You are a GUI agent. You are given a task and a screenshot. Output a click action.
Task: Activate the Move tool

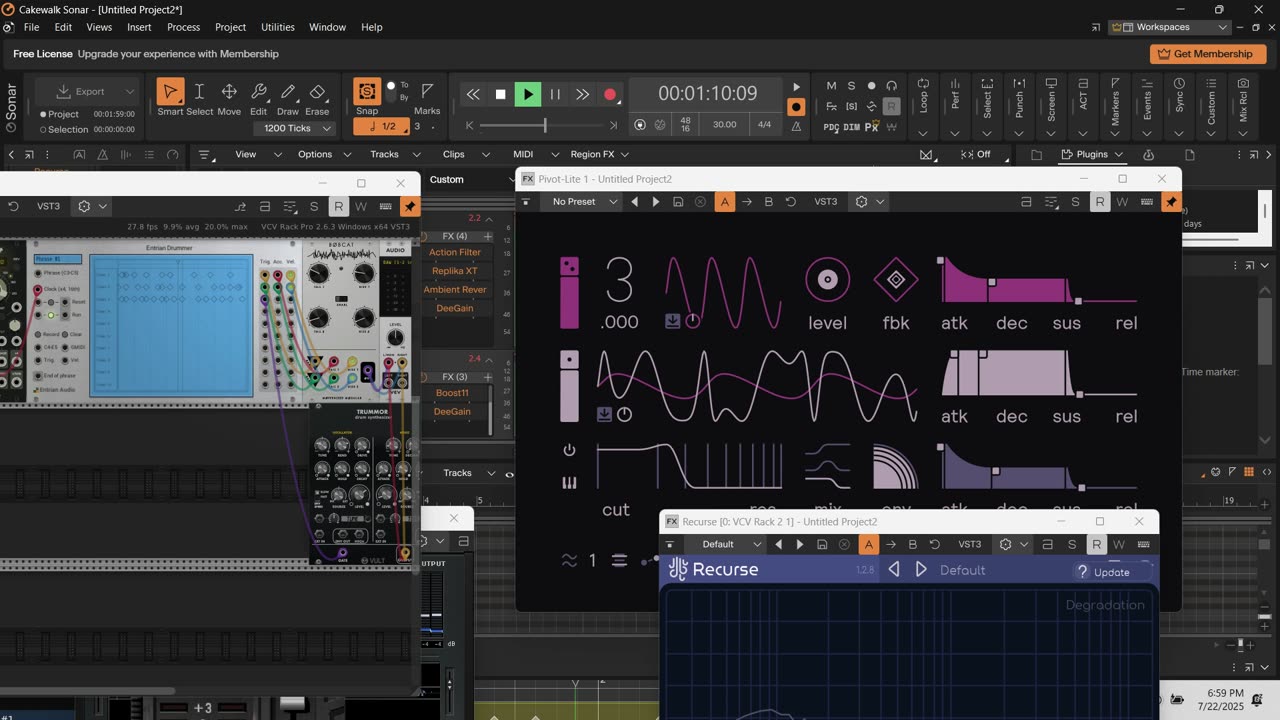(229, 92)
